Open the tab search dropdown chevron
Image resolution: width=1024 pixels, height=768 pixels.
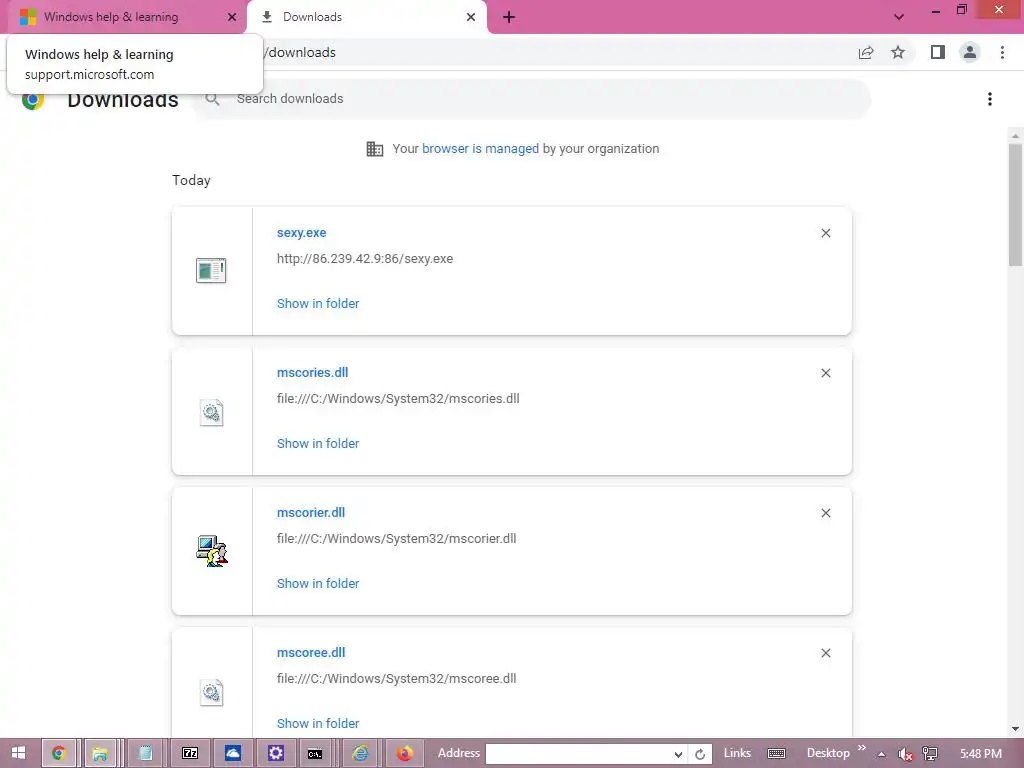[899, 17]
